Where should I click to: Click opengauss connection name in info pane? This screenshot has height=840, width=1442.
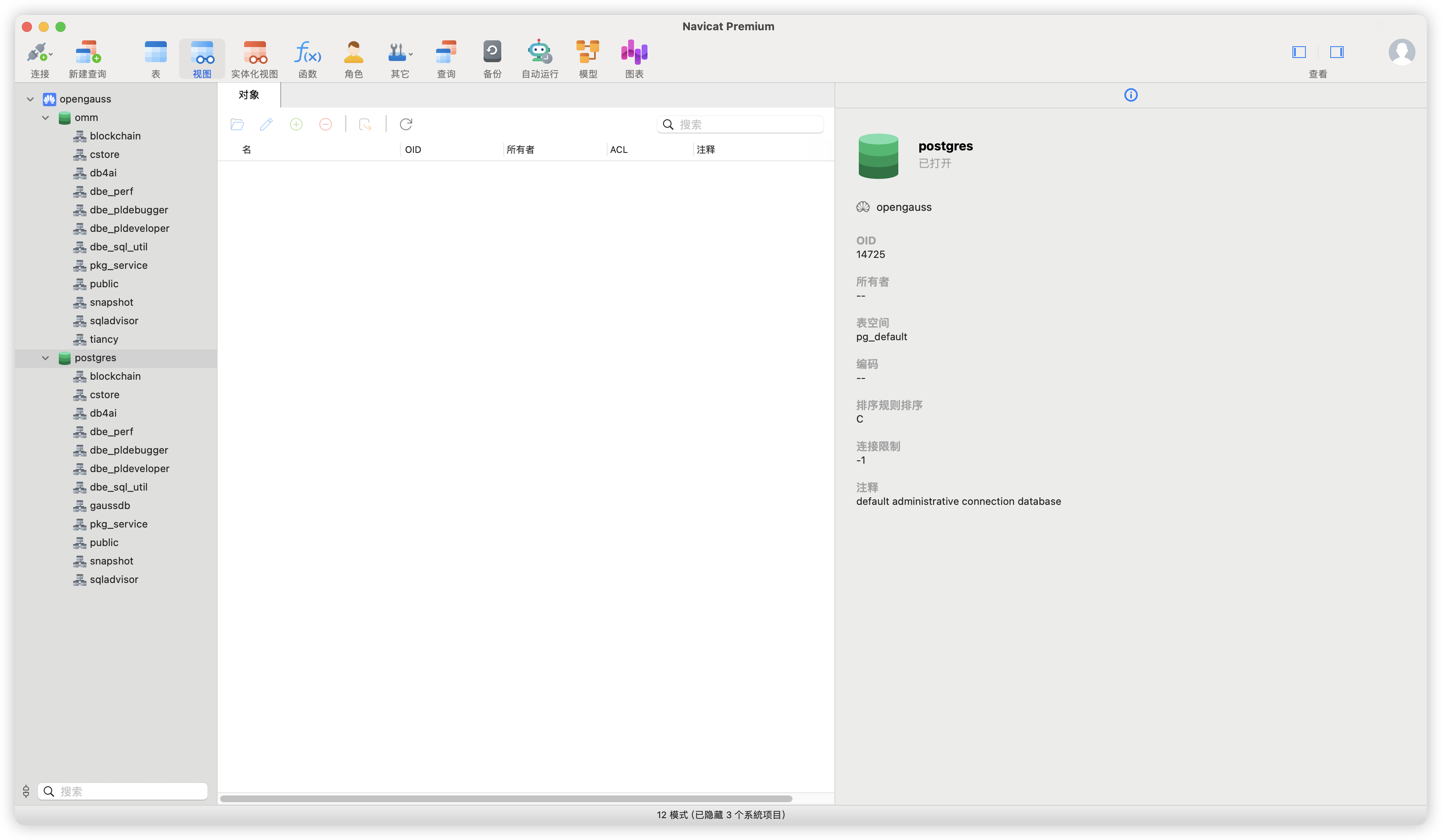903,207
